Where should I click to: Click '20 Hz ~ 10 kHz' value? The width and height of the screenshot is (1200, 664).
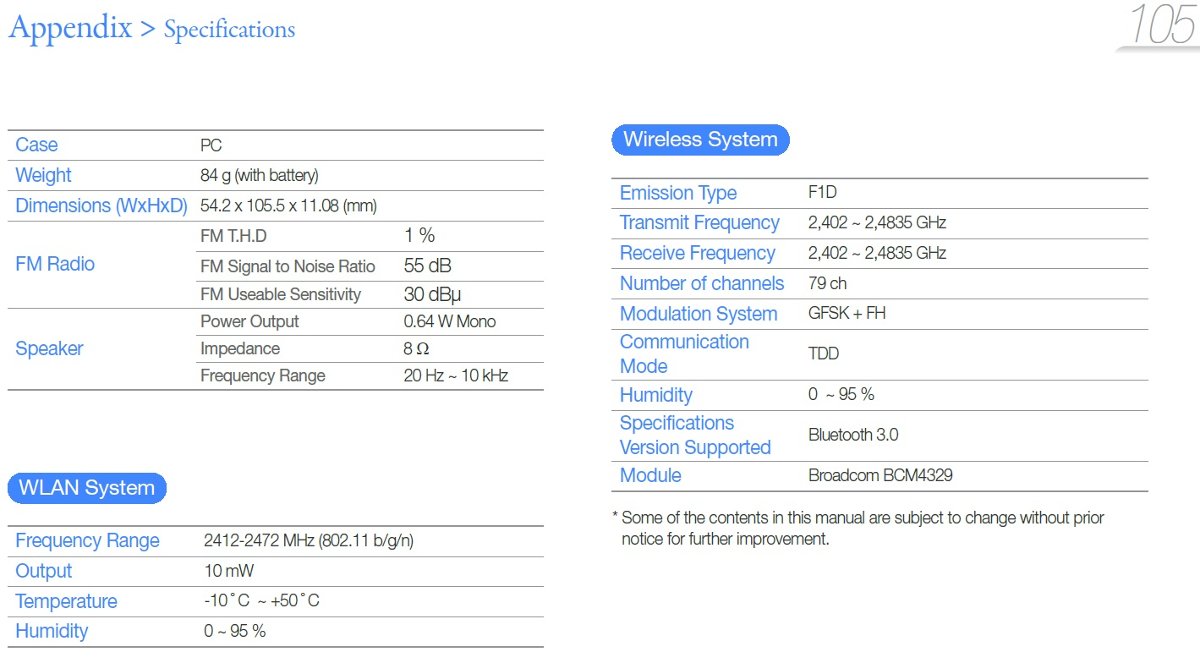click(456, 376)
